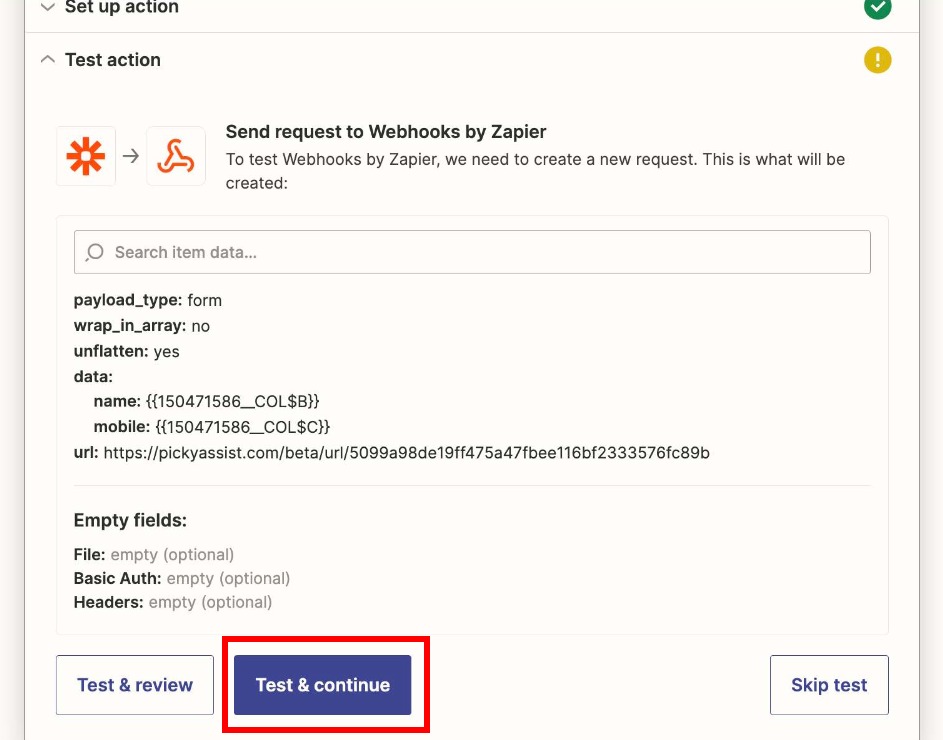Click the magnifier icon in the search box
Image resolution: width=943 pixels, height=740 pixels.
pyautogui.click(x=94, y=252)
